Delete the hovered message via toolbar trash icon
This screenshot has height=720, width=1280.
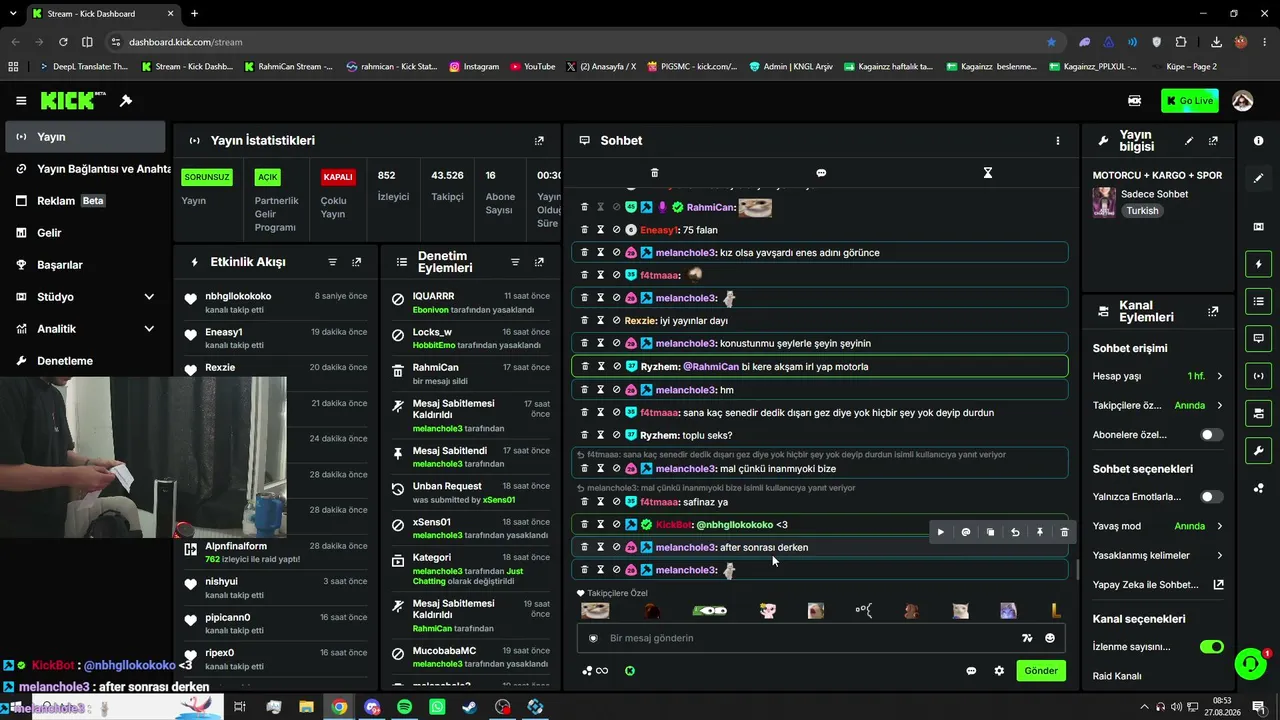click(1064, 532)
